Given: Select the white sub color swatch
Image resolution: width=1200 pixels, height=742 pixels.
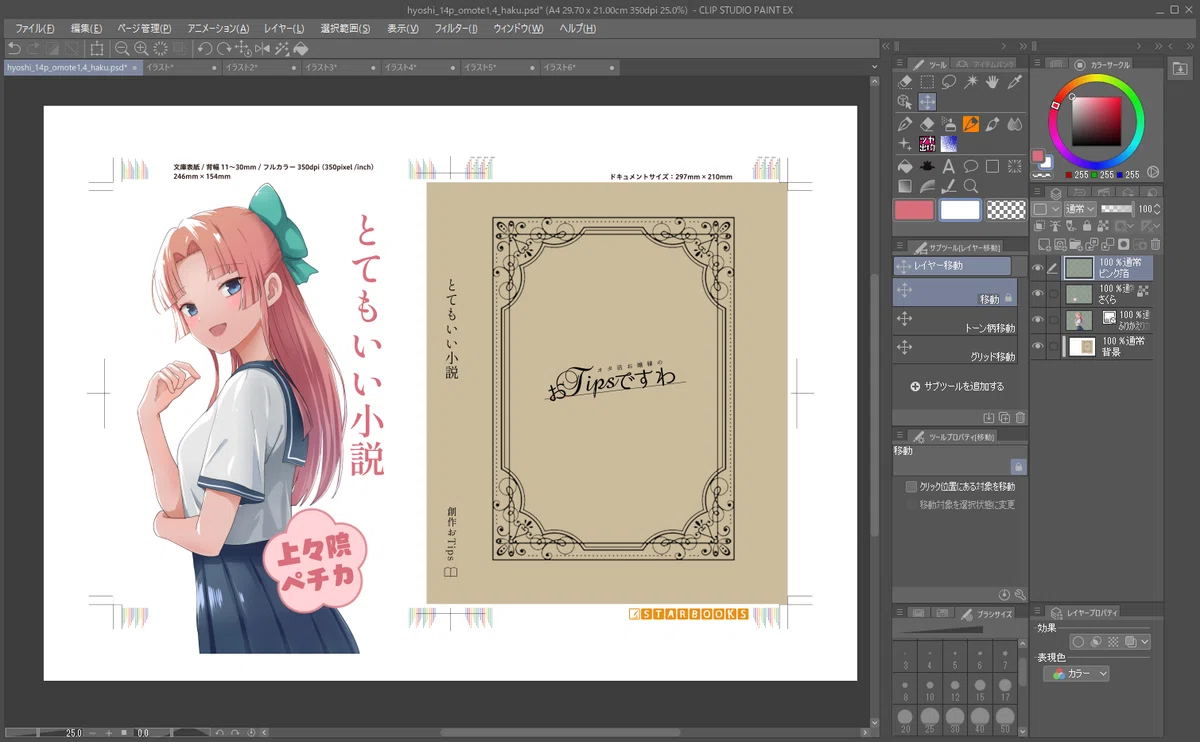Looking at the screenshot, I should pos(960,210).
